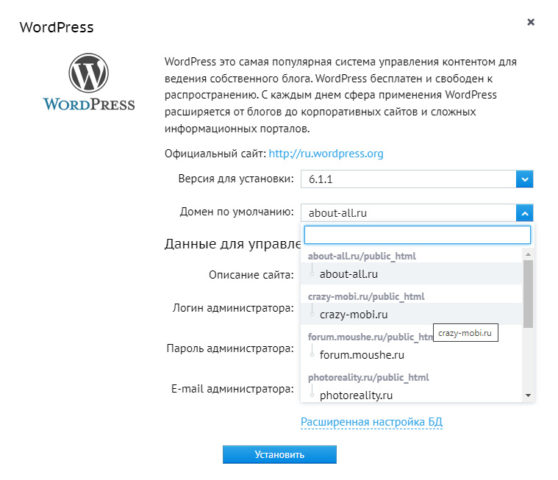
Task: Open the official site link ru.wordpress.org
Action: tap(326, 153)
